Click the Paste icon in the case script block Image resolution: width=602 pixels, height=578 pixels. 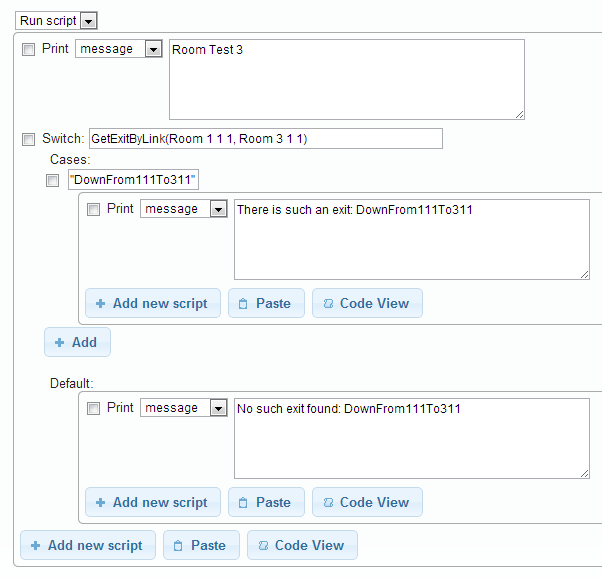(x=243, y=303)
